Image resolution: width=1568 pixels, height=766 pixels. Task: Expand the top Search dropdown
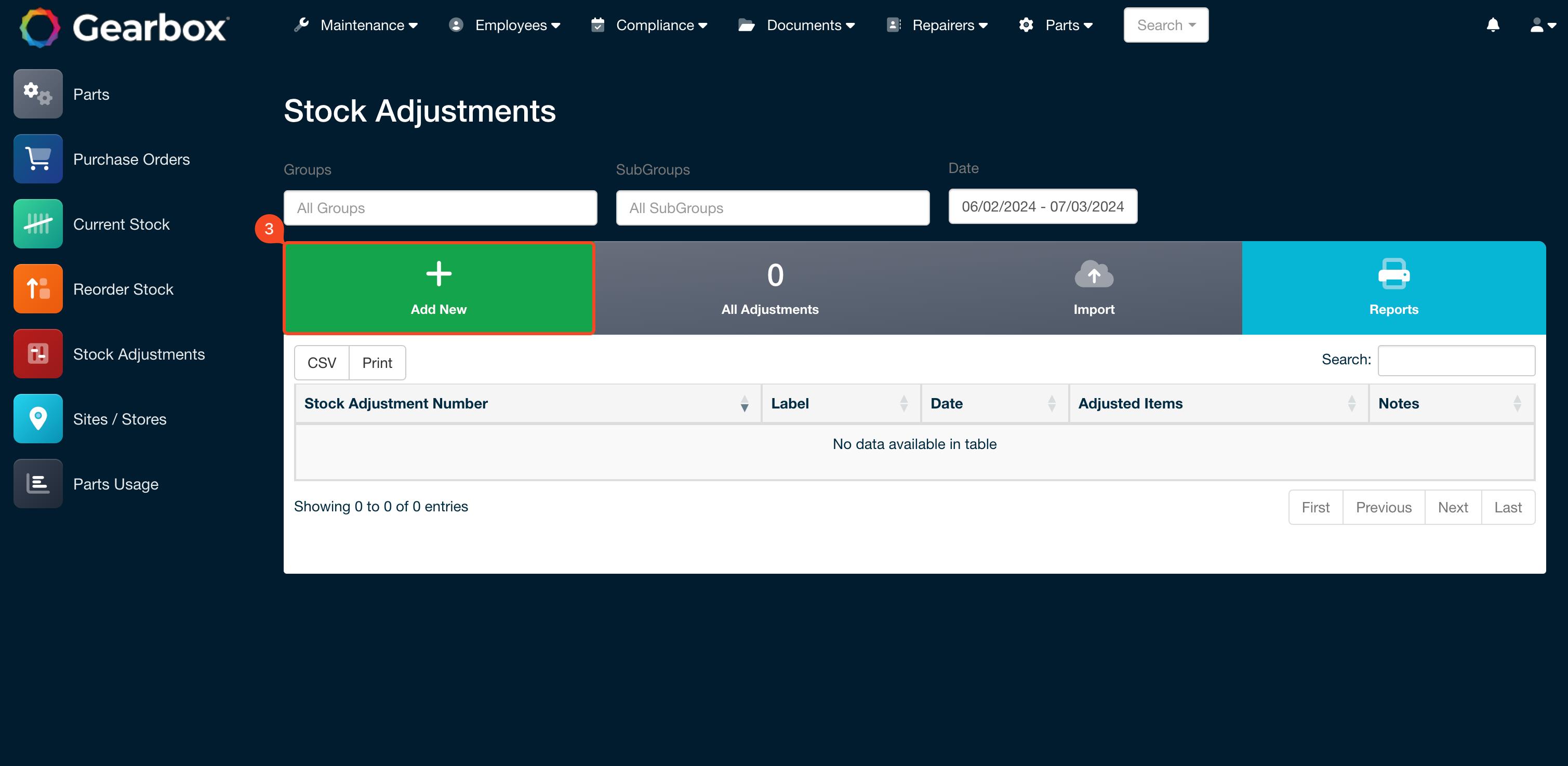click(1165, 25)
